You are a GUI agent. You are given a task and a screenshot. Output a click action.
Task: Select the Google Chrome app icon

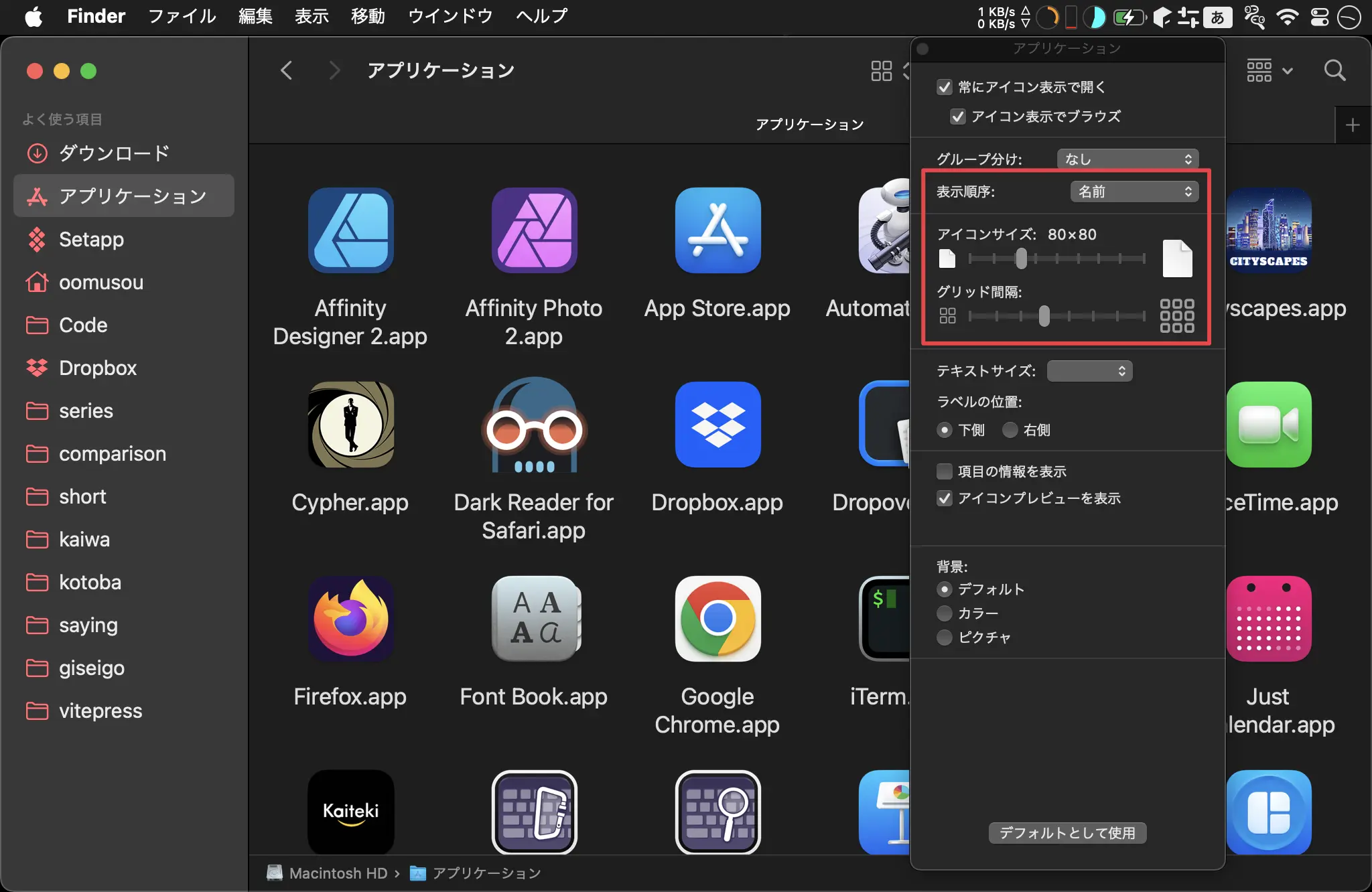click(717, 619)
